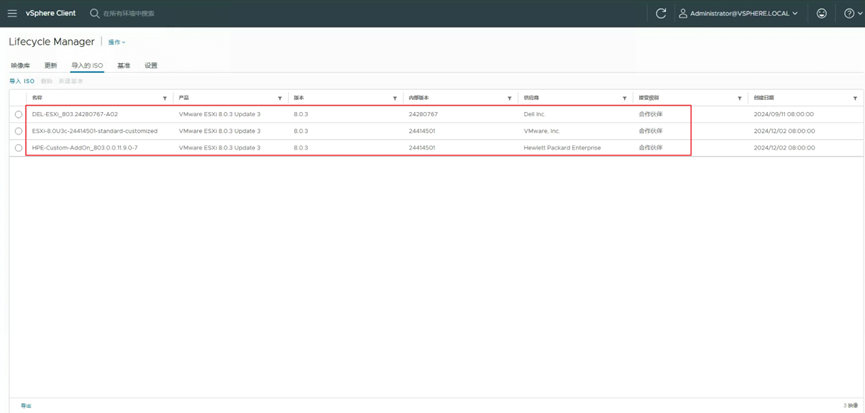865x413 pixels.
Task: Click product cell in the HPE-Custom-AddOn row
Action: pos(220,148)
